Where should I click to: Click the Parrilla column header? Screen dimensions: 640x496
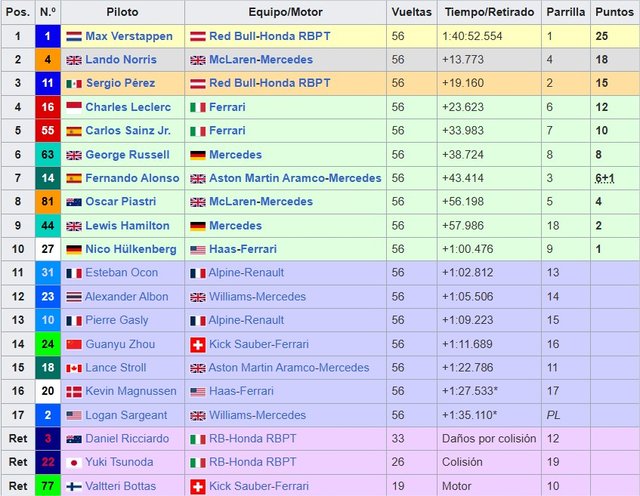(566, 12)
